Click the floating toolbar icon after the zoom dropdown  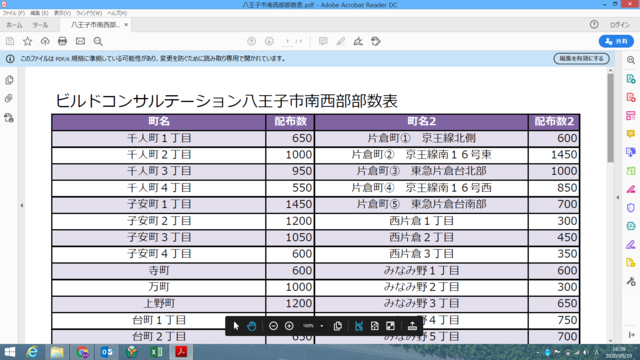tap(338, 326)
